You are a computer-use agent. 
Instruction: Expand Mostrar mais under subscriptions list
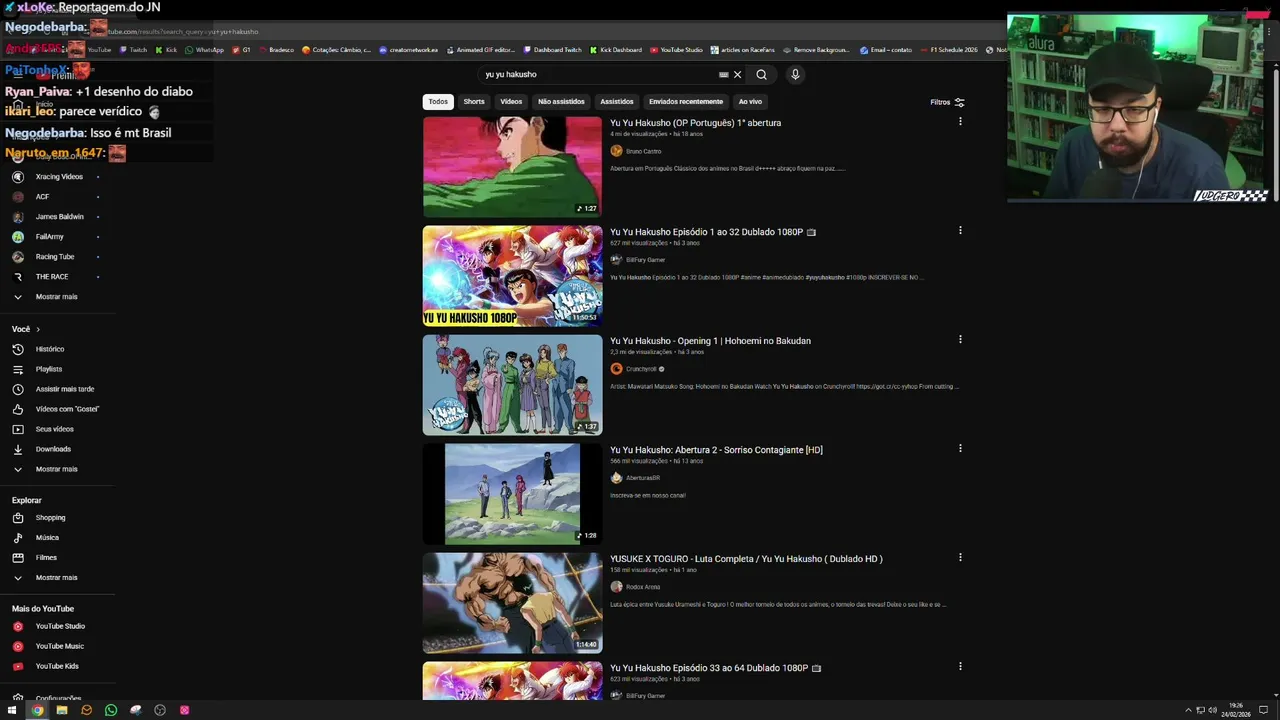pos(57,296)
